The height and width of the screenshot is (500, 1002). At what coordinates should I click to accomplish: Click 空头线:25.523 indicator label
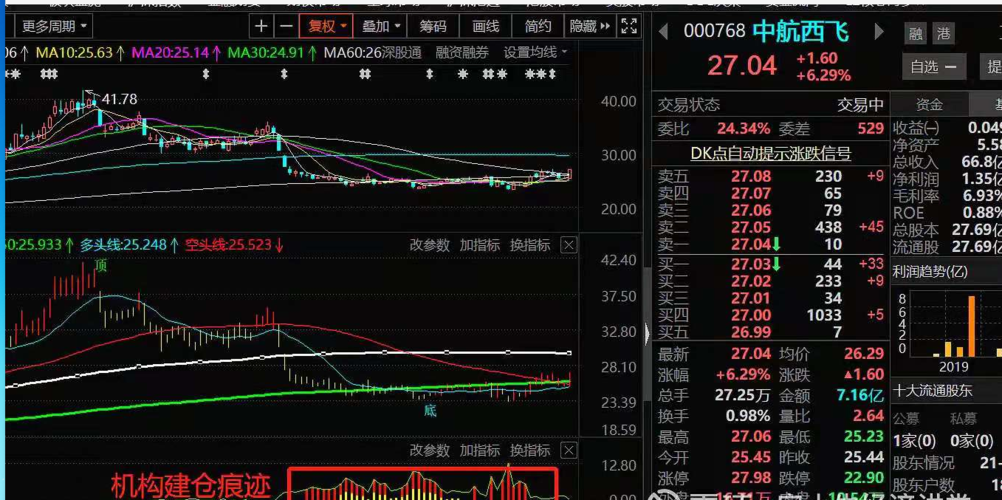point(235,245)
